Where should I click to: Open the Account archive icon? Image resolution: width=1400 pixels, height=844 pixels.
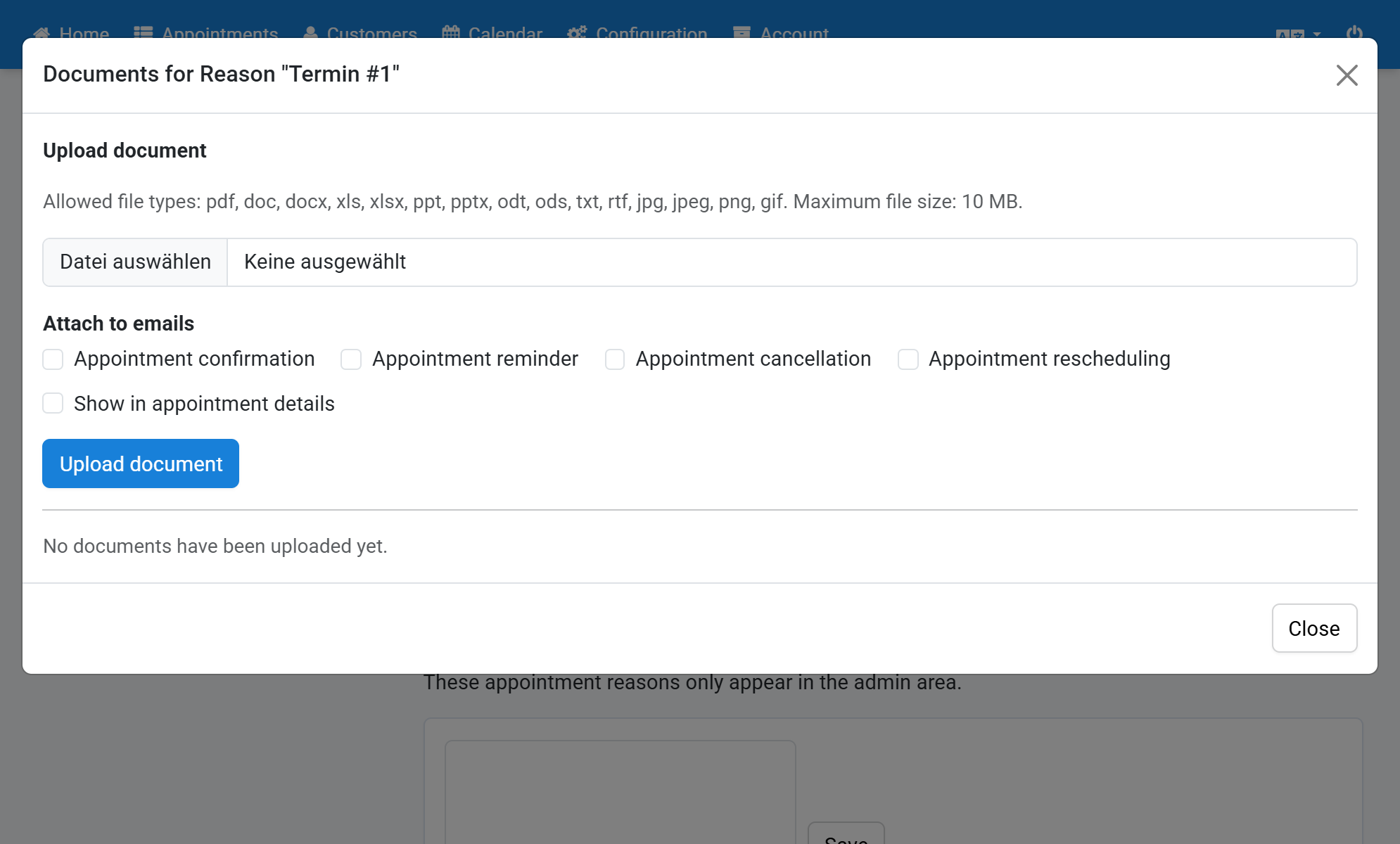742,33
